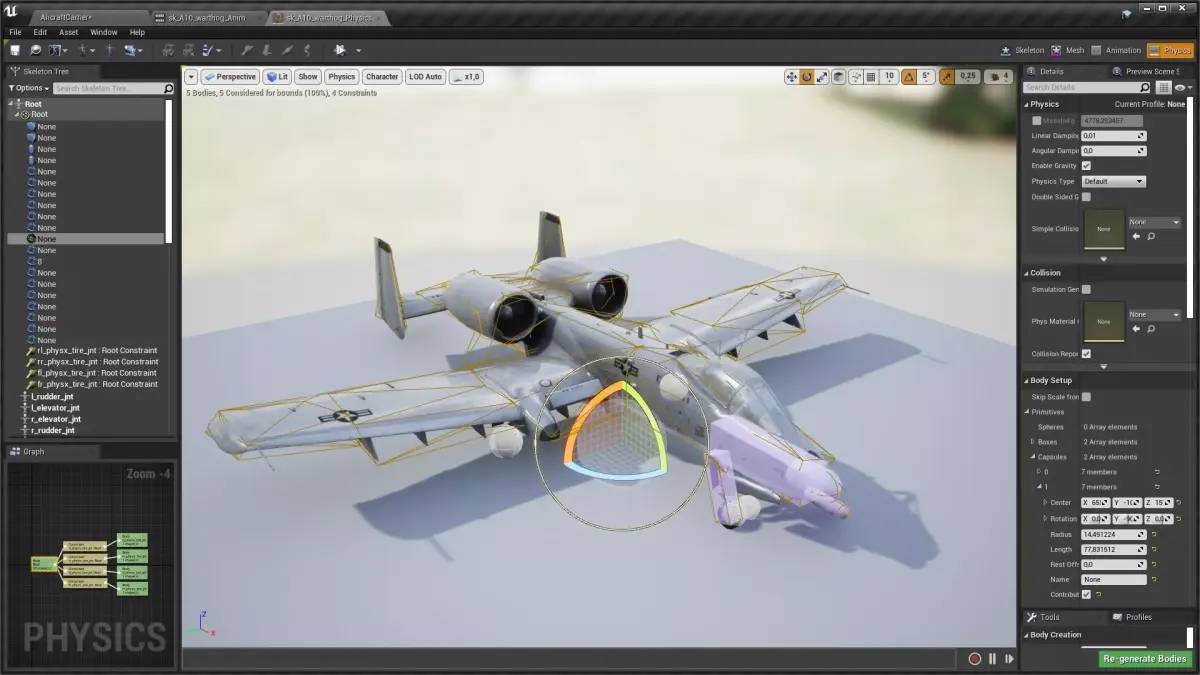The image size is (1200, 675).
Task: Click the pause simulation button
Action: point(993,658)
